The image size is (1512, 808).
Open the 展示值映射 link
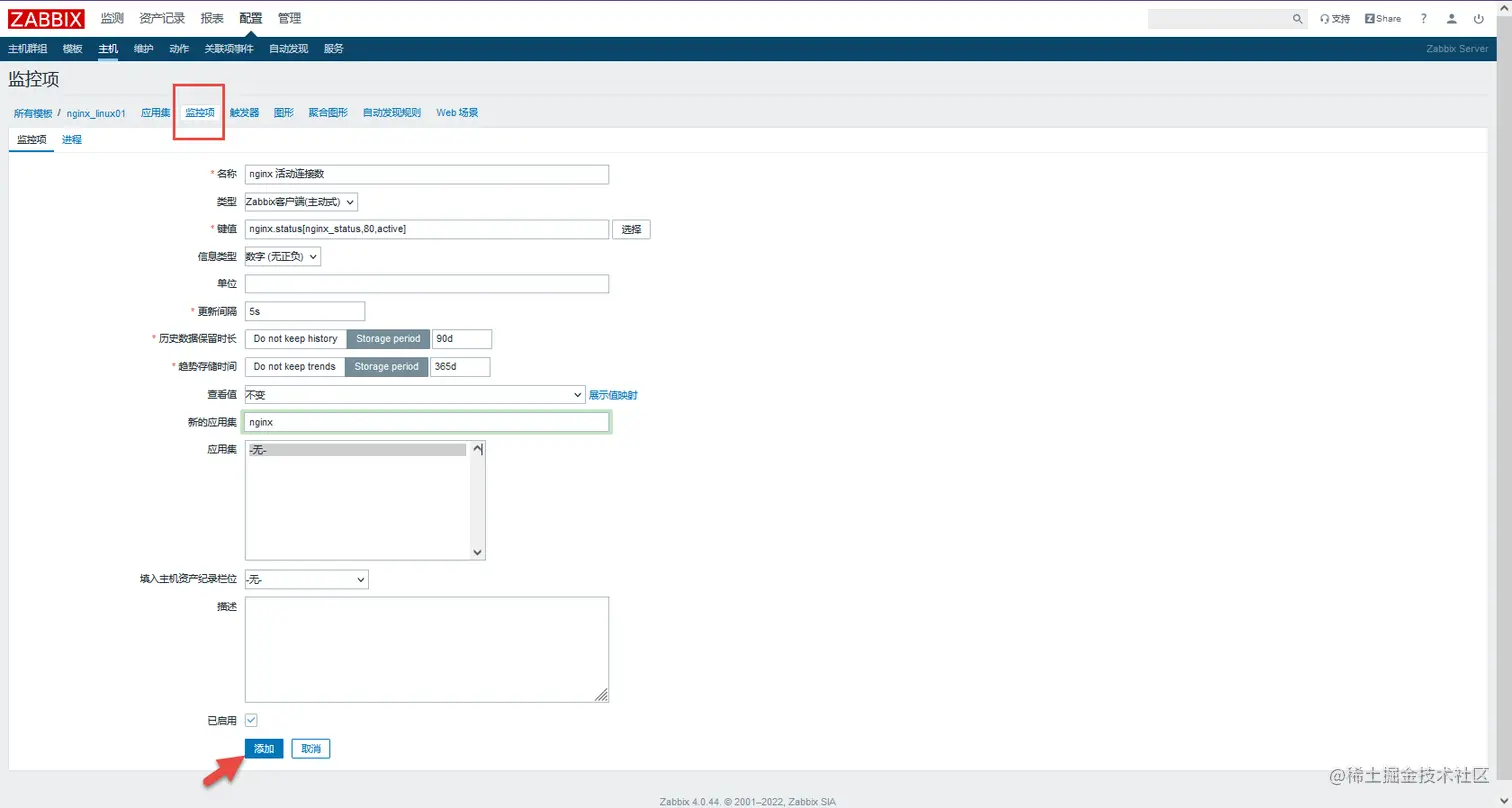613,395
